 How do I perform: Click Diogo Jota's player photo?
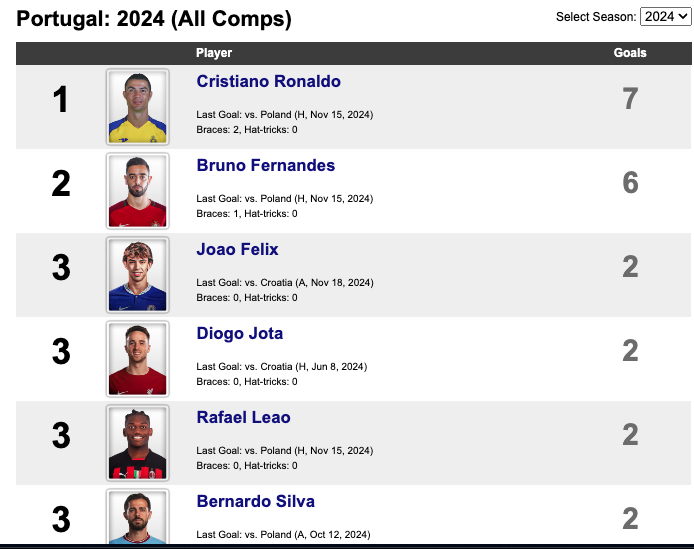pos(138,359)
